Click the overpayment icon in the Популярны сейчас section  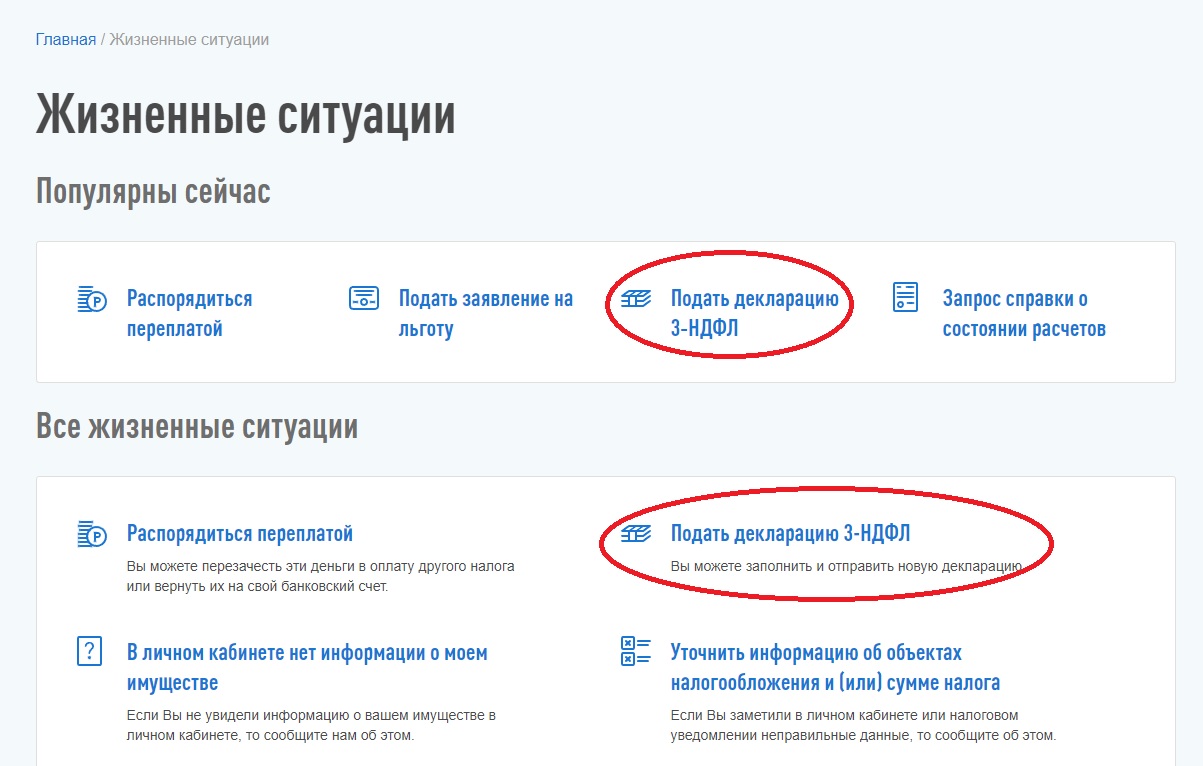[x=92, y=299]
